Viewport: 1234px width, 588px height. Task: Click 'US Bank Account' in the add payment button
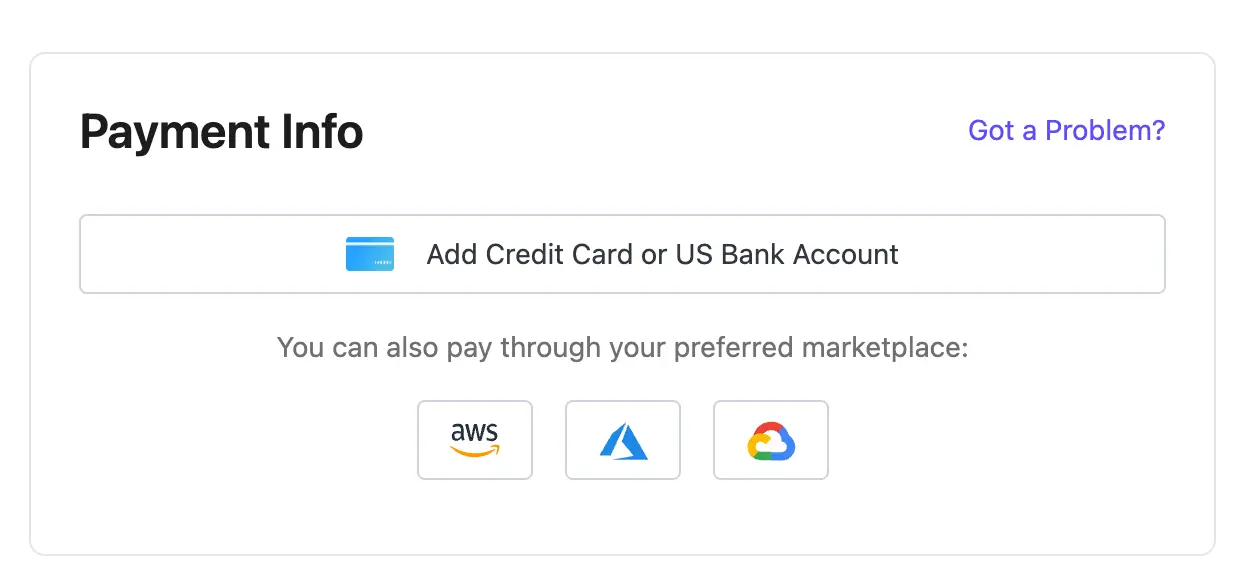(787, 254)
